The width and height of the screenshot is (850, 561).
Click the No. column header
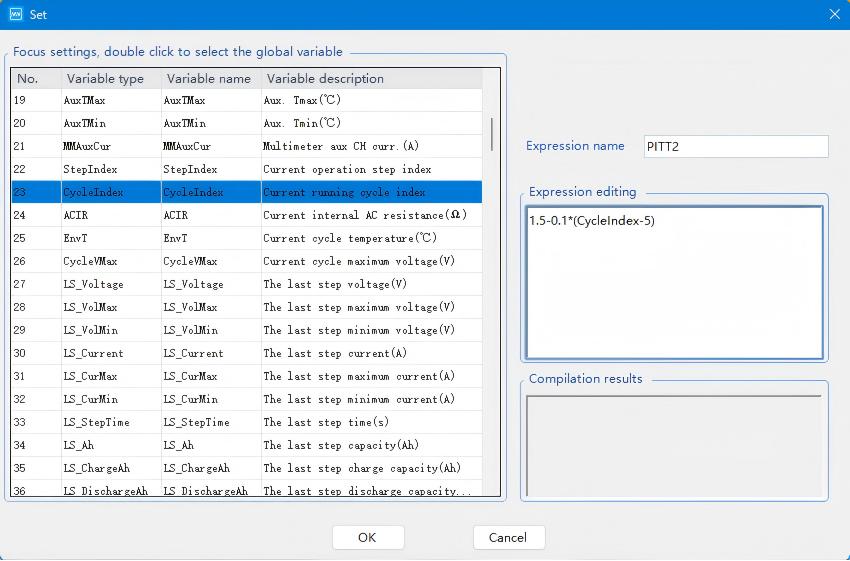click(x=36, y=79)
